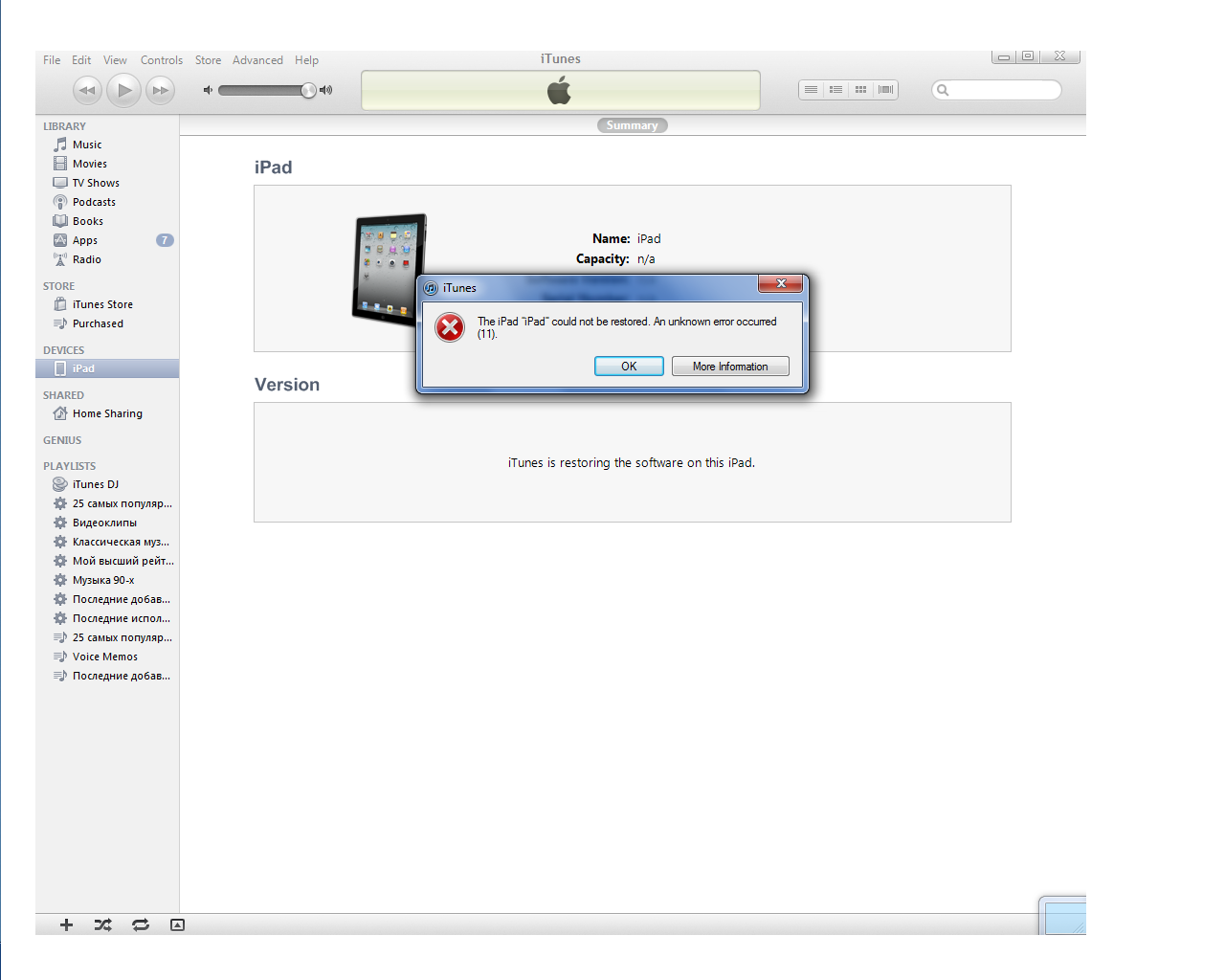Open the Books library
The image size is (1225, 980).
click(x=88, y=221)
